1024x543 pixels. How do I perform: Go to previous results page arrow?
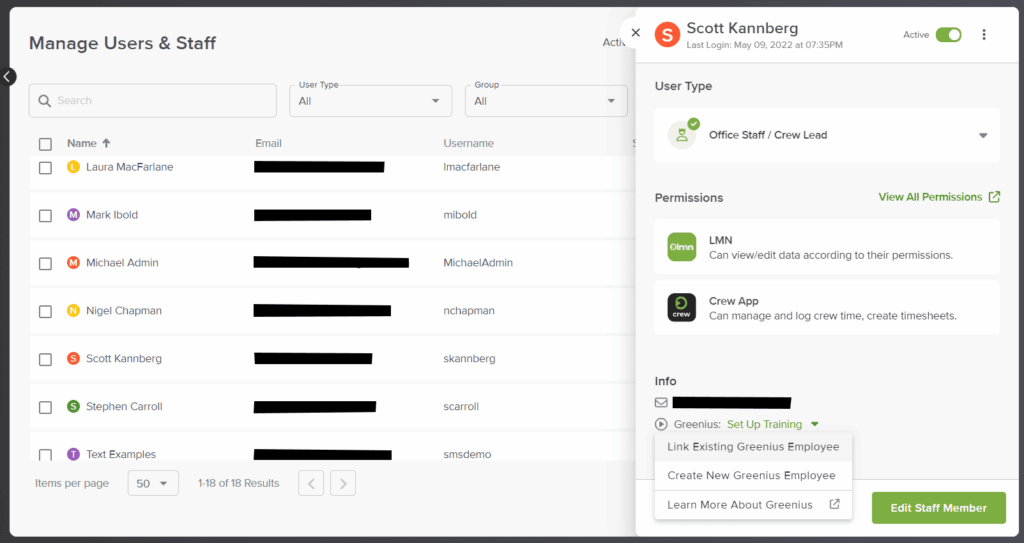click(x=311, y=483)
